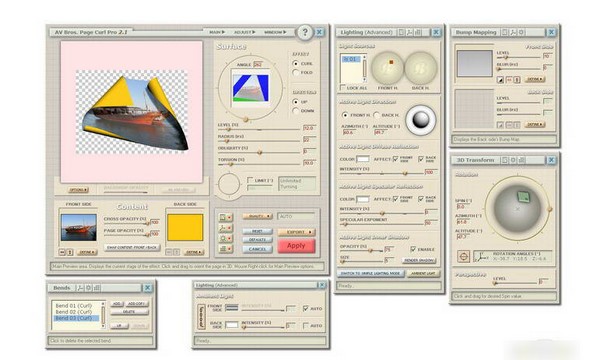Click specular reflection Color swatch
The width and height of the screenshot is (600, 360).
click(x=363, y=199)
